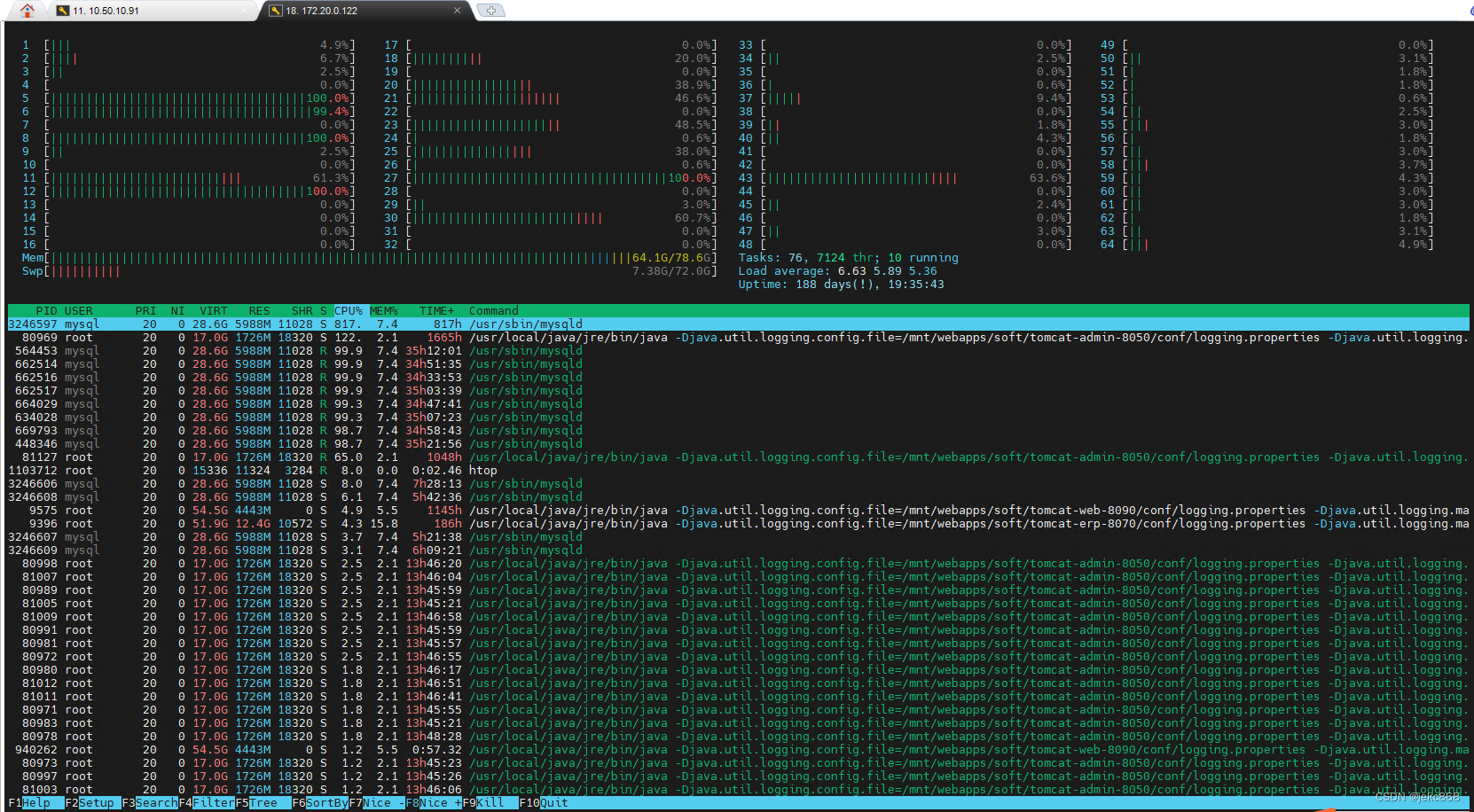Click CPU 43 usage meter at 63.6%
This screenshot has height=812, width=1474.
pos(905,178)
